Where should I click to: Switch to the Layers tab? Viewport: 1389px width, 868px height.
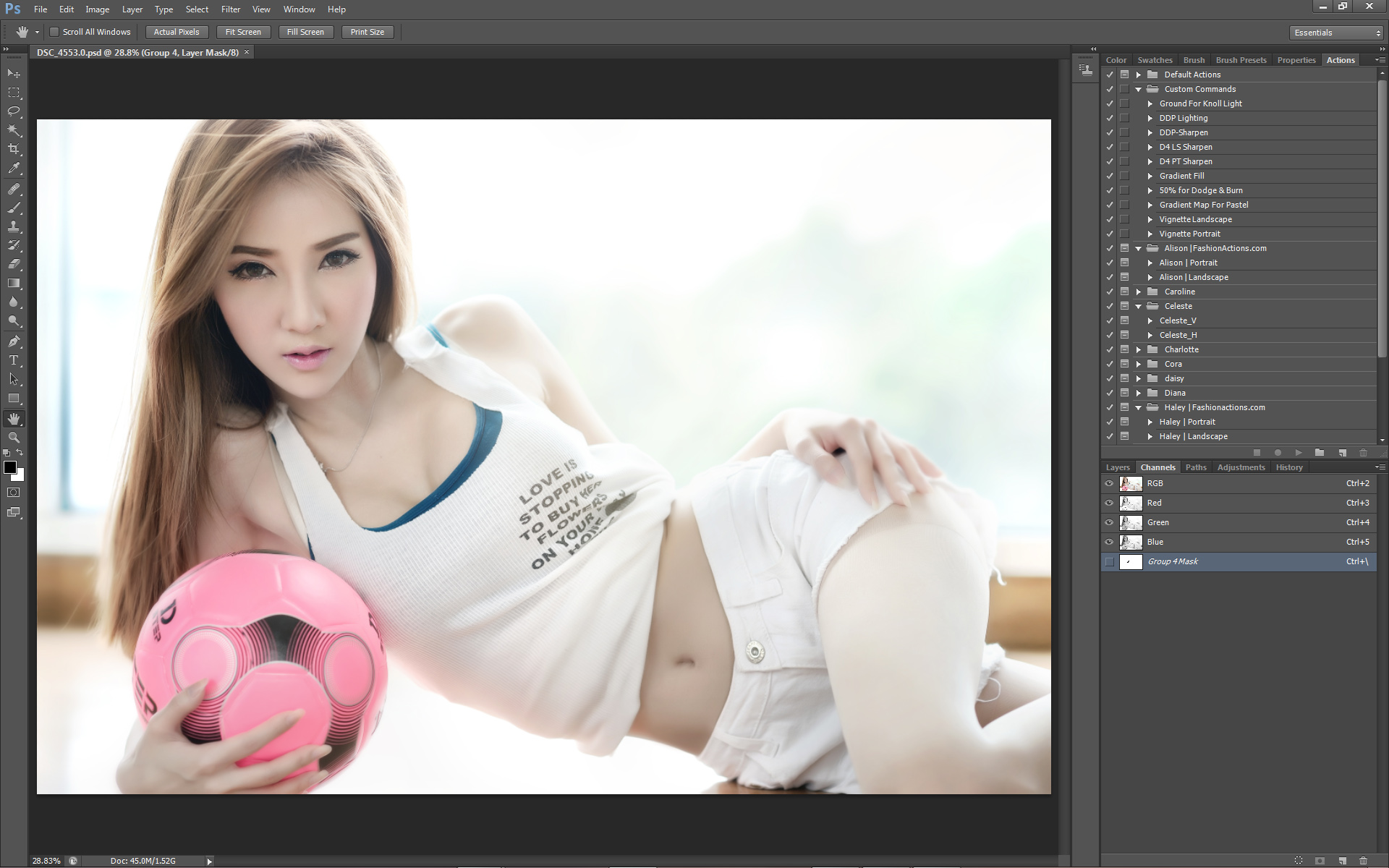pyautogui.click(x=1117, y=467)
